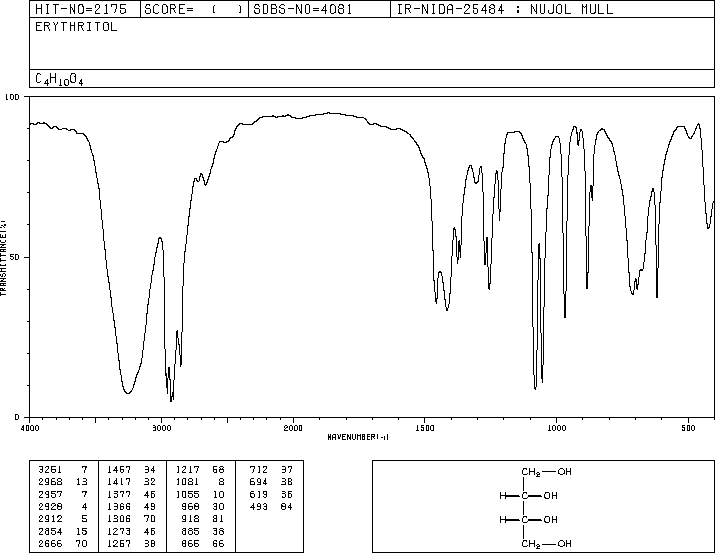Select the SDBS-NO=4081 header cell
Screen dimensions: 715x553
(x=303, y=9)
